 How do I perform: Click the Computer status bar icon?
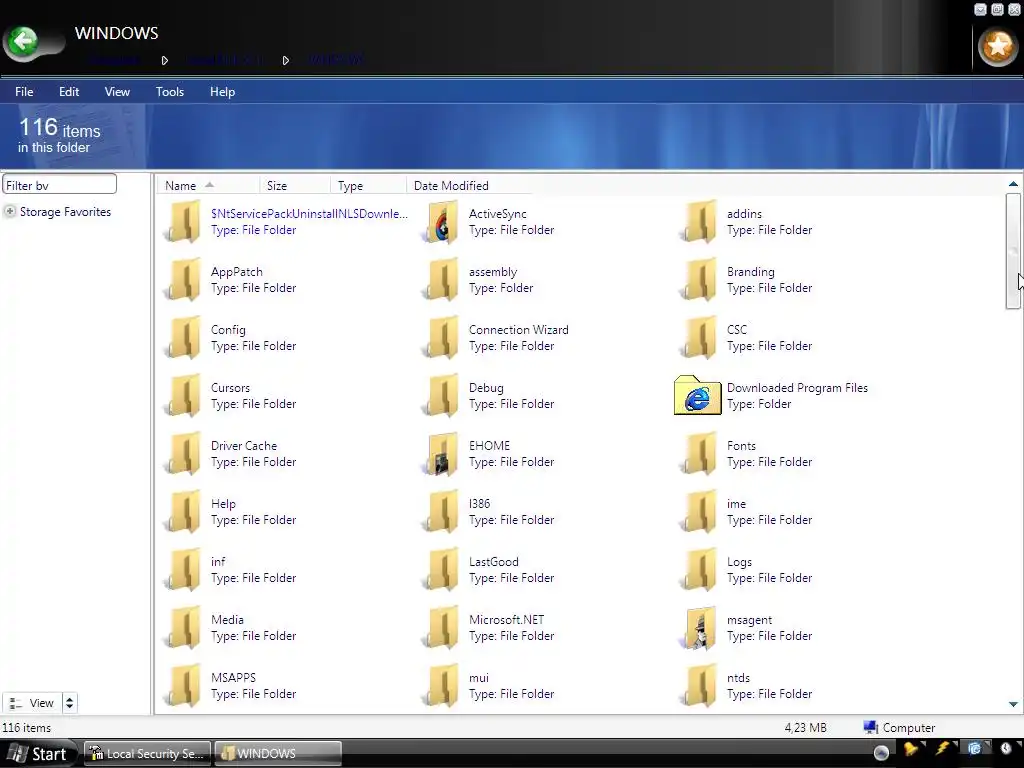pos(871,727)
